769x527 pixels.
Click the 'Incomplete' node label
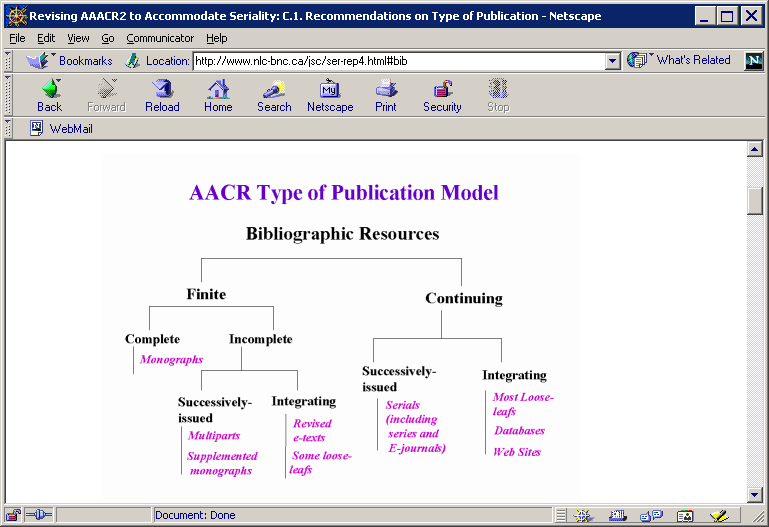260,339
